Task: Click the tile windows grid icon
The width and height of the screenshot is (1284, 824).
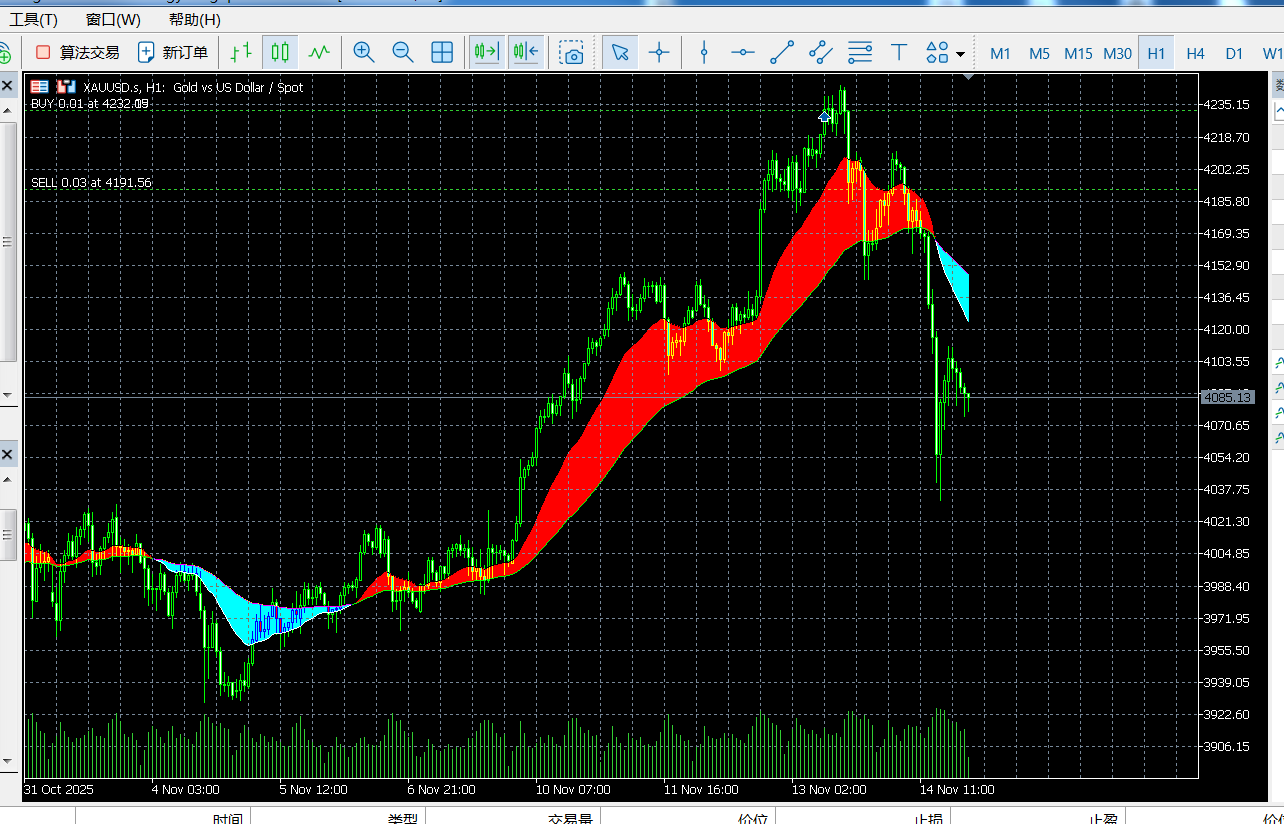Action: 442,53
